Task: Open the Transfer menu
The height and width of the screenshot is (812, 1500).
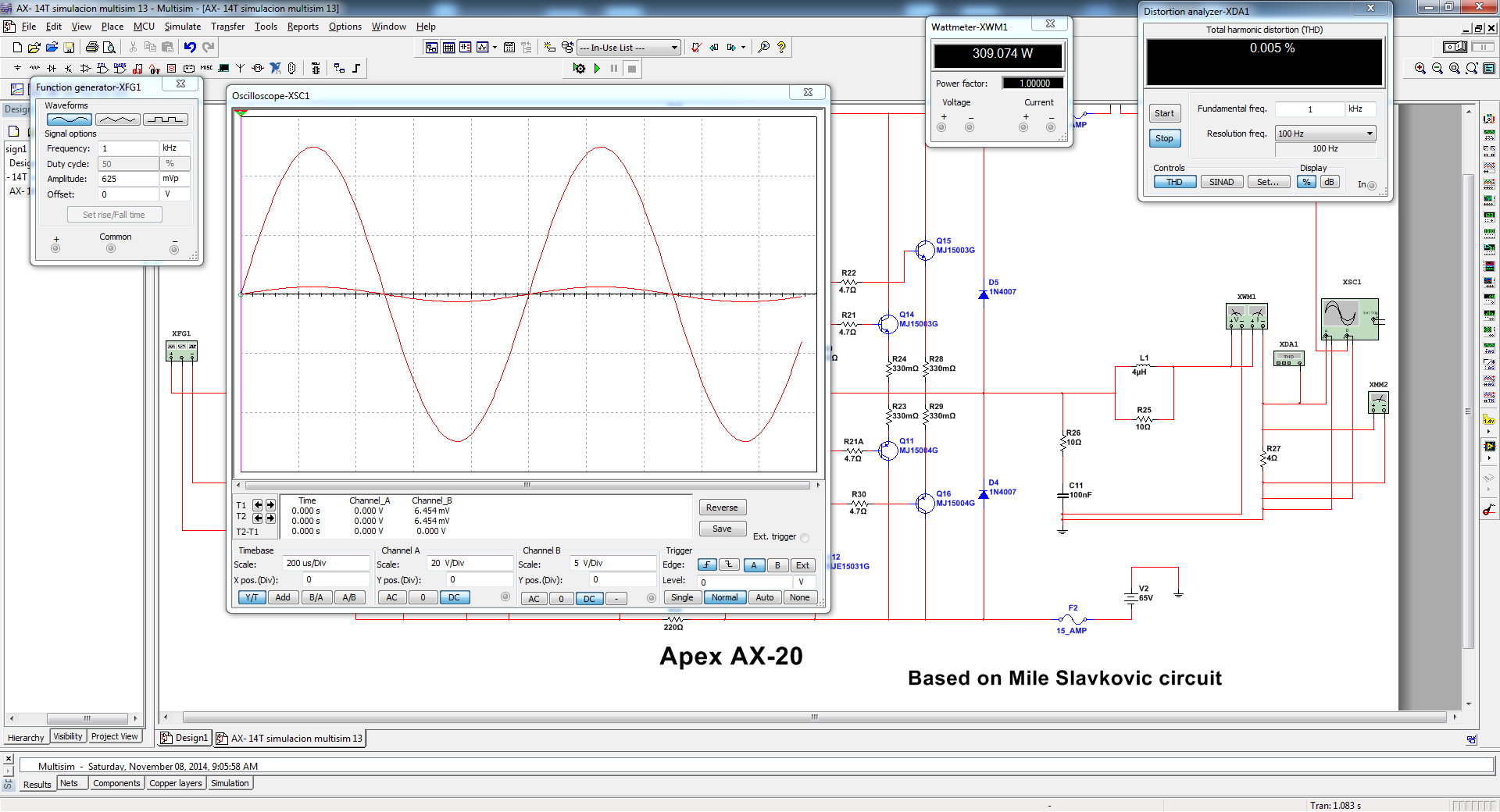Action: tap(227, 27)
